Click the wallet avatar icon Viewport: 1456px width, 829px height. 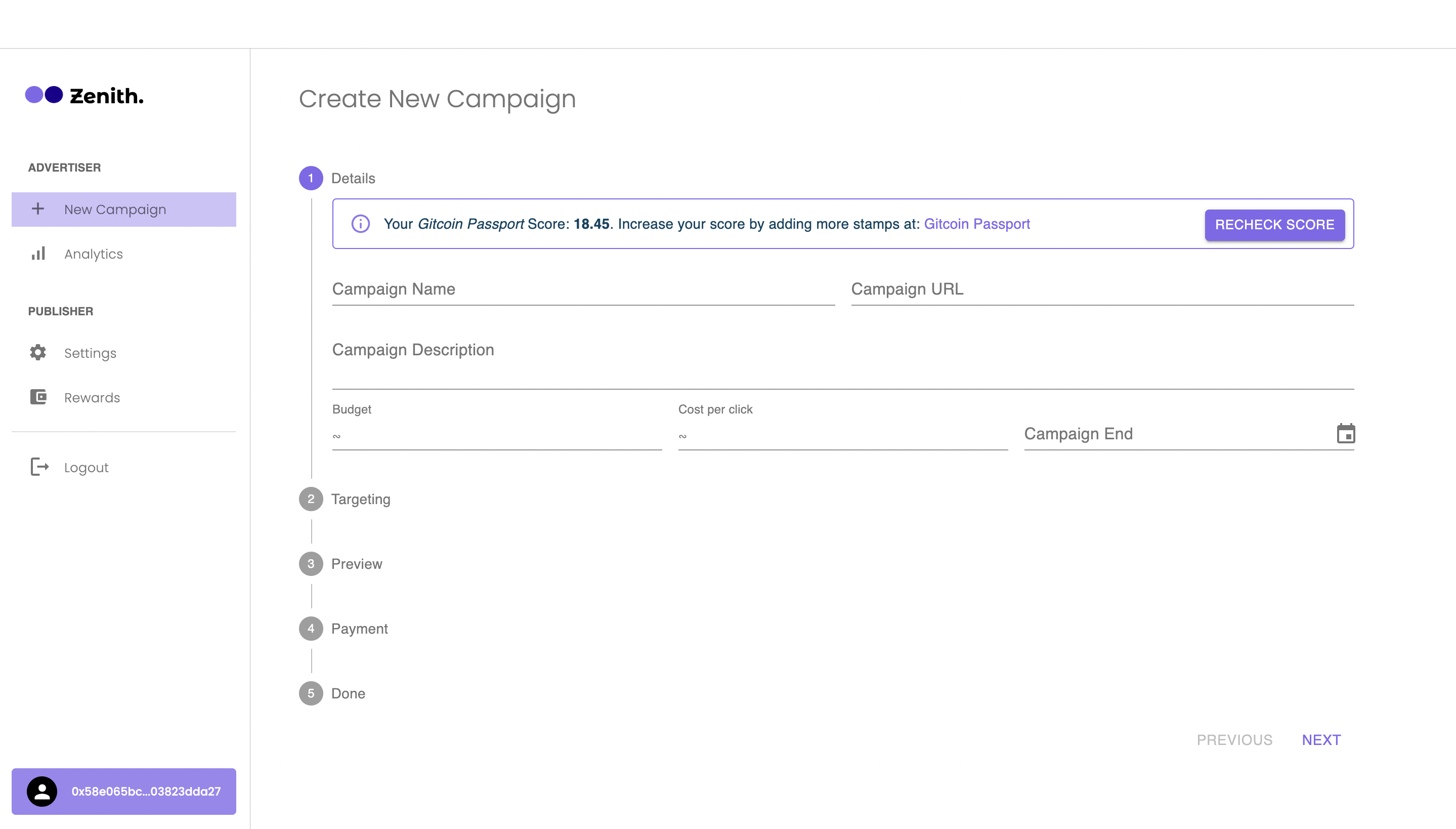coord(42,791)
